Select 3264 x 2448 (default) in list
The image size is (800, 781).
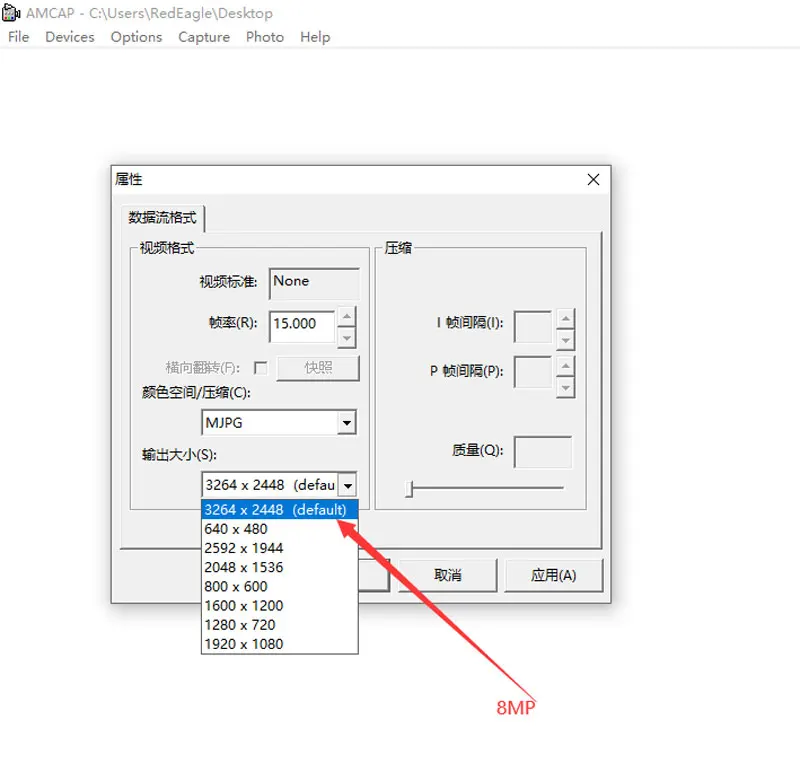point(280,510)
